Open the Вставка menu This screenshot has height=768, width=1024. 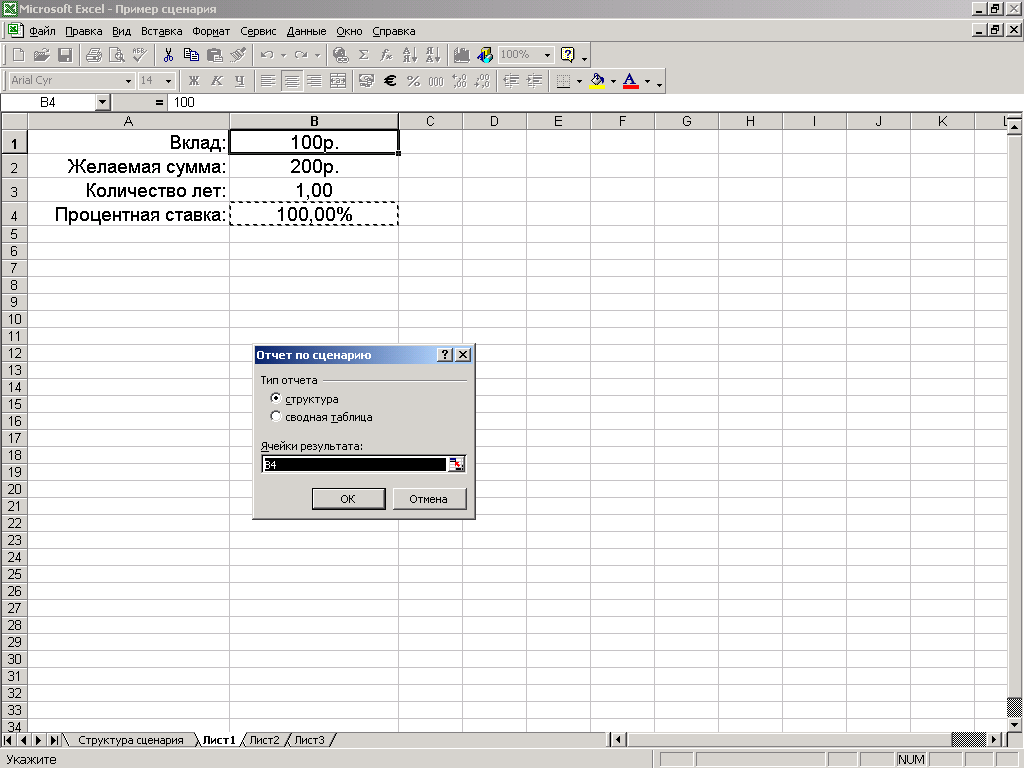(x=161, y=31)
